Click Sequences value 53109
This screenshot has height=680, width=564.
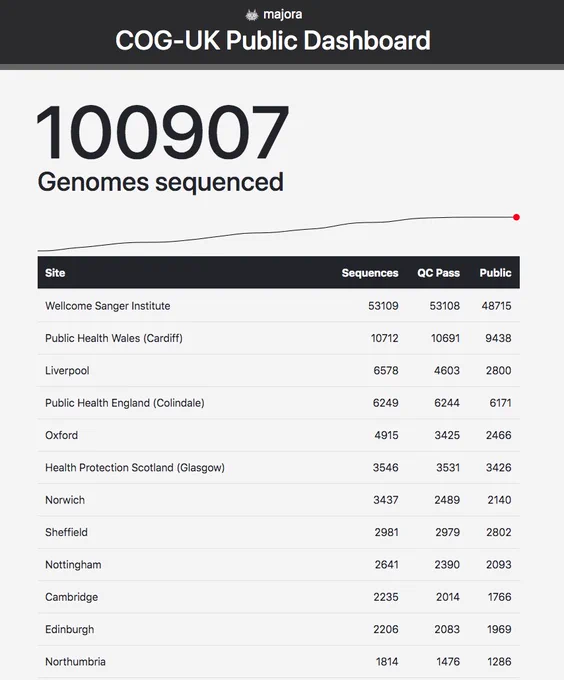pyautogui.click(x=383, y=306)
